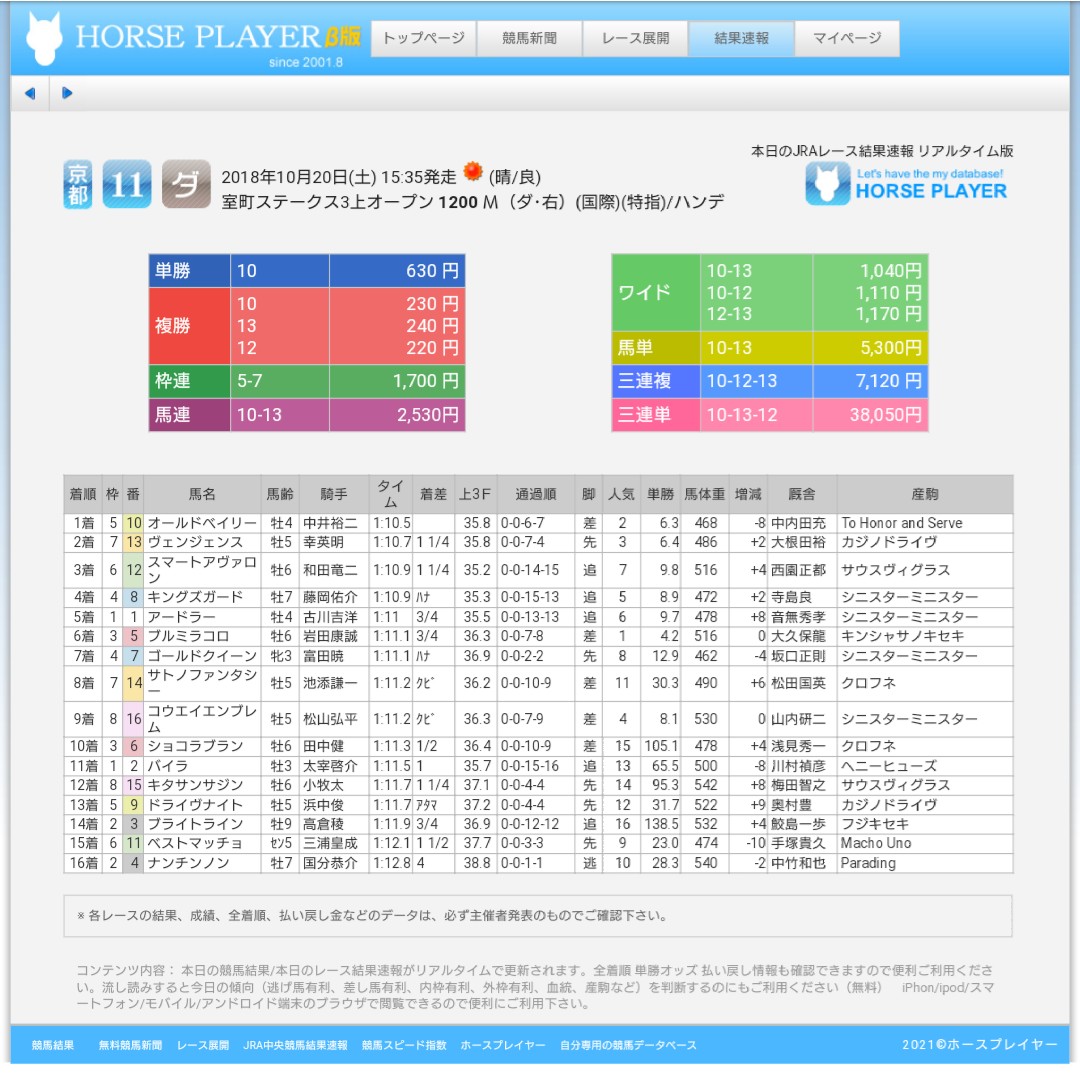Click horse name ナンチンノン
This screenshot has height=1074, width=1080.
187,863
